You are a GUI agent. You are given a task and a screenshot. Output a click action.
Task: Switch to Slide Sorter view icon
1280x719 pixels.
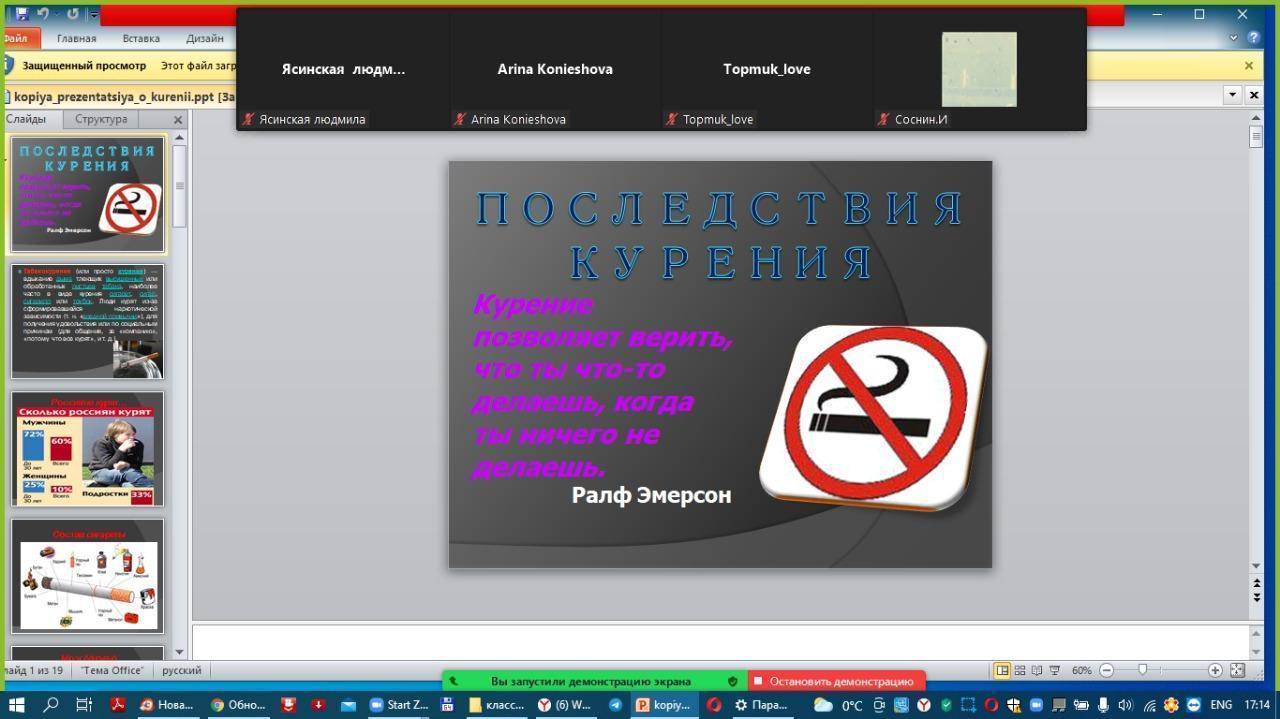coord(1020,670)
